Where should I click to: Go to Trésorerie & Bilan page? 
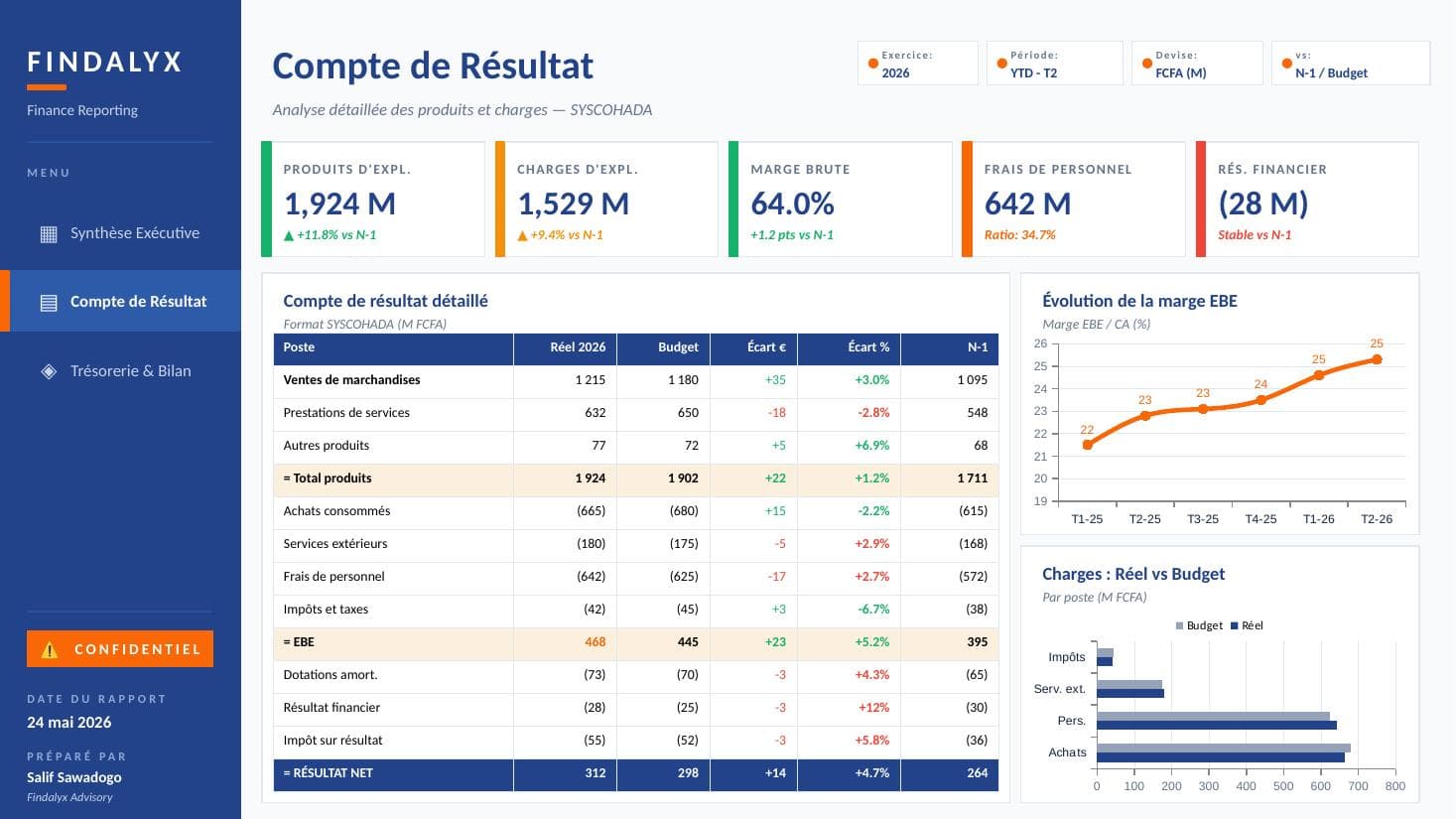coord(120,370)
